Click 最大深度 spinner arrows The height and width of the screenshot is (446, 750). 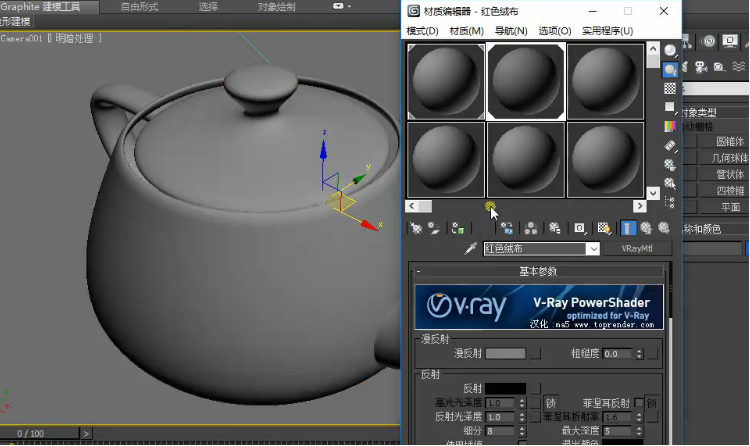tap(639, 431)
